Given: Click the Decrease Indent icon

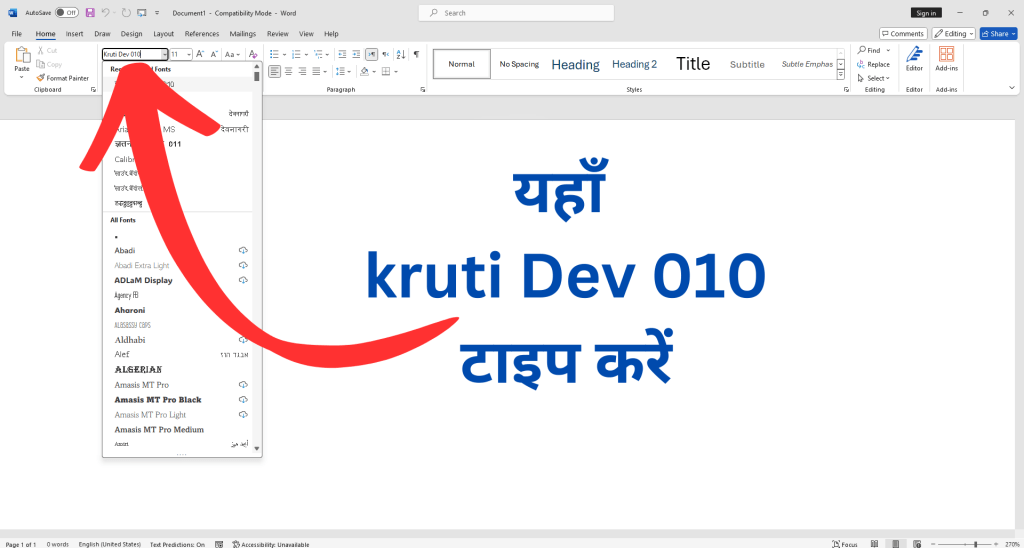Looking at the screenshot, I should [342, 54].
